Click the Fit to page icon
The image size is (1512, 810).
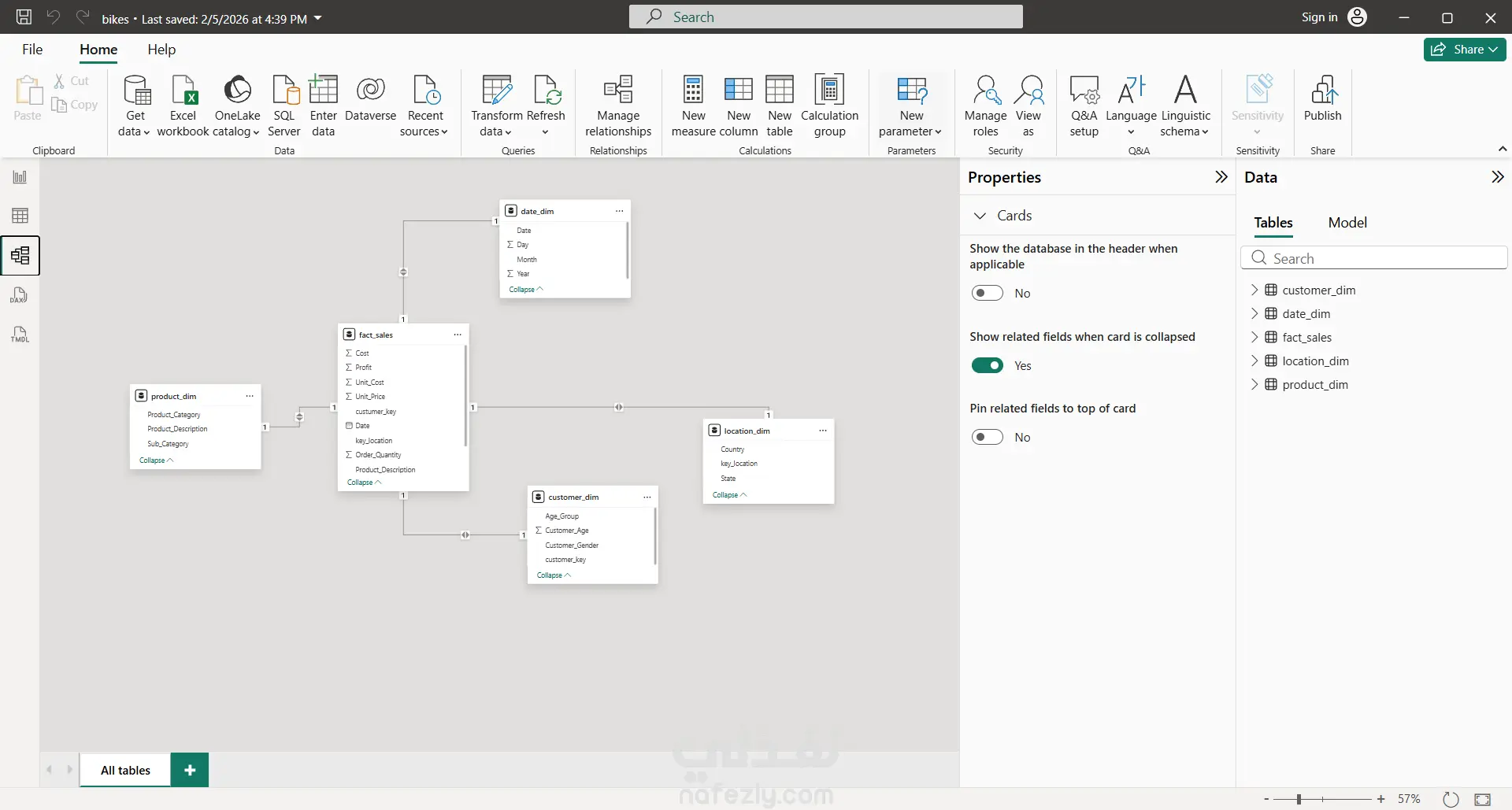(1482, 799)
